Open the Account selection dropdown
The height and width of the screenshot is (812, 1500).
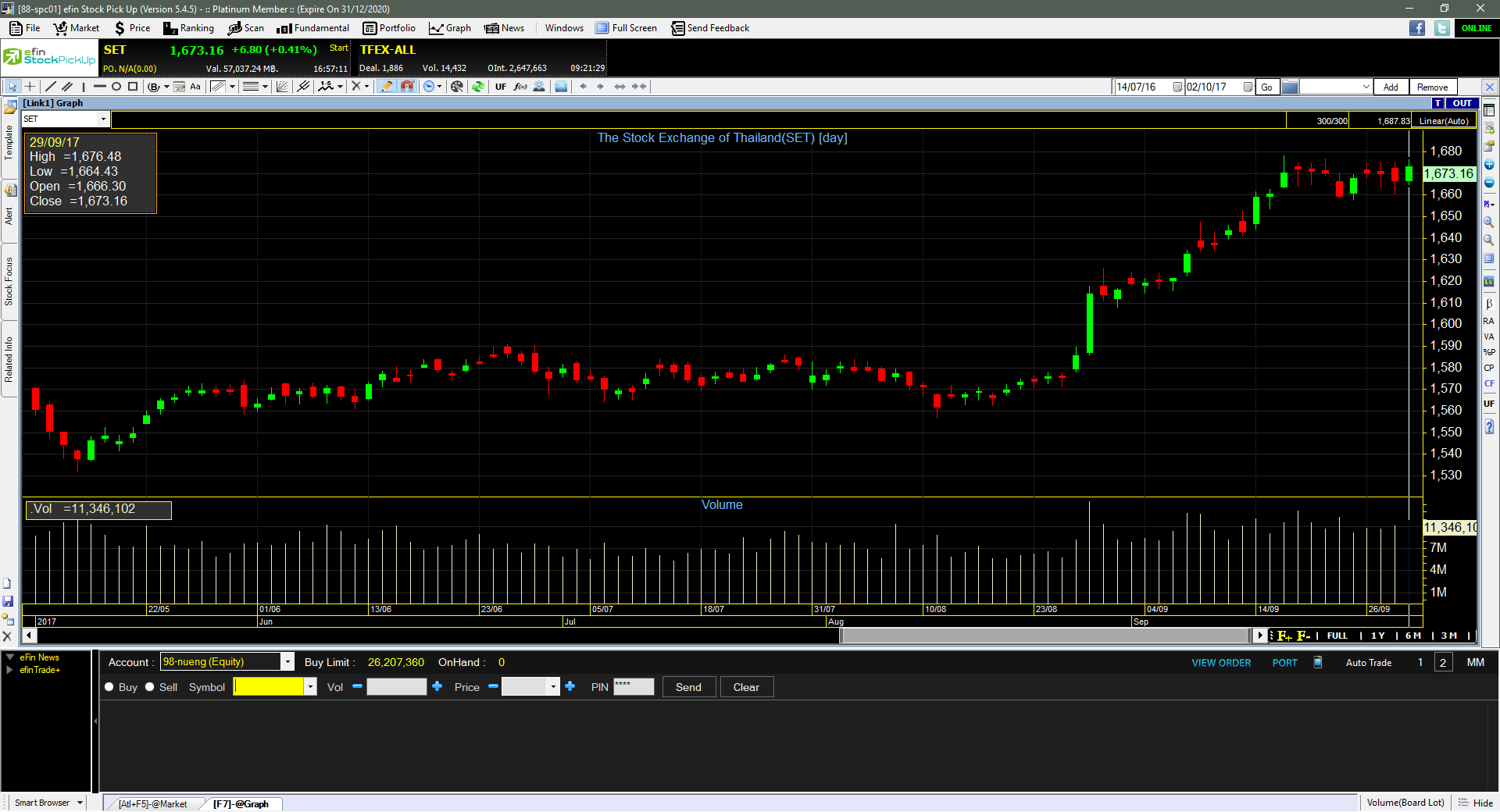(x=287, y=662)
